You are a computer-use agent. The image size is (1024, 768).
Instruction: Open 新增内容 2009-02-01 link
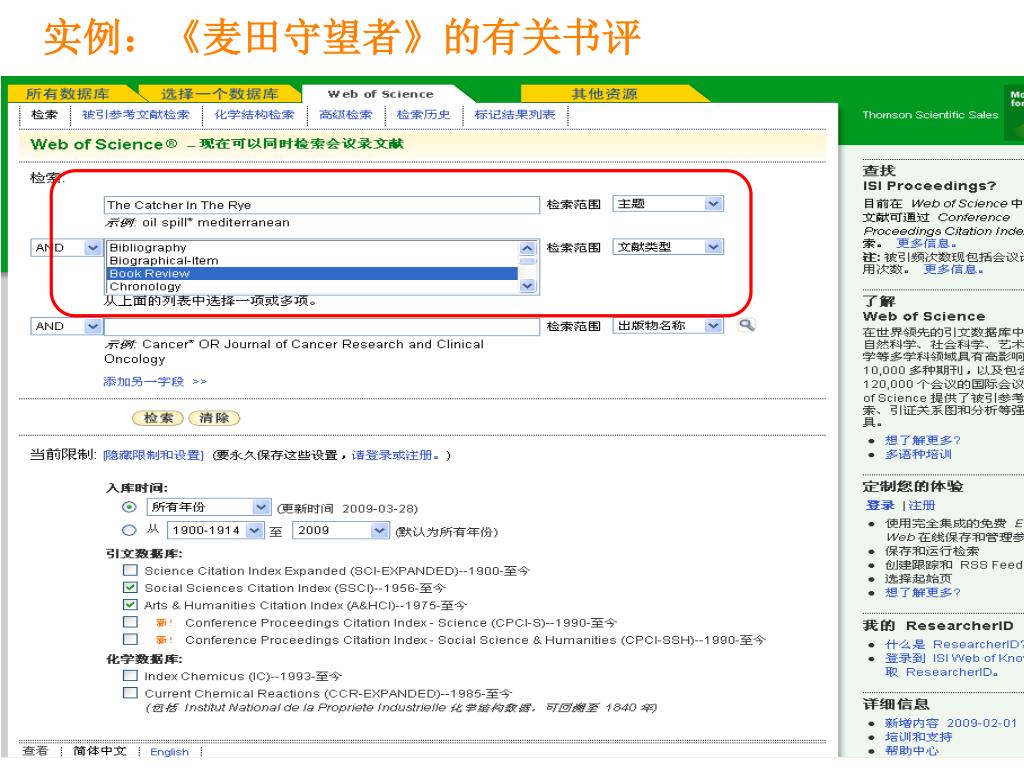(x=951, y=723)
